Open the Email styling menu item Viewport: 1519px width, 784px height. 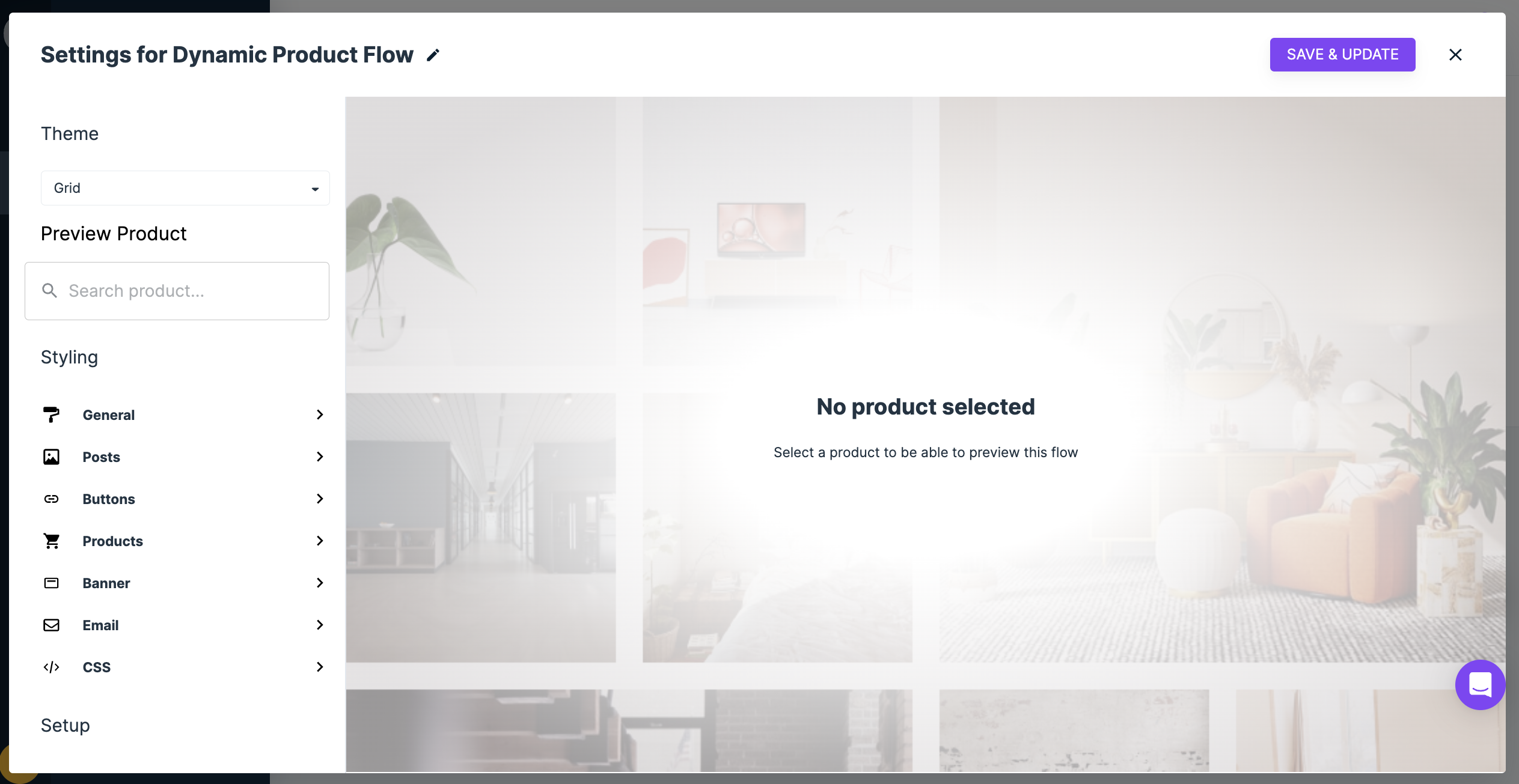183,625
